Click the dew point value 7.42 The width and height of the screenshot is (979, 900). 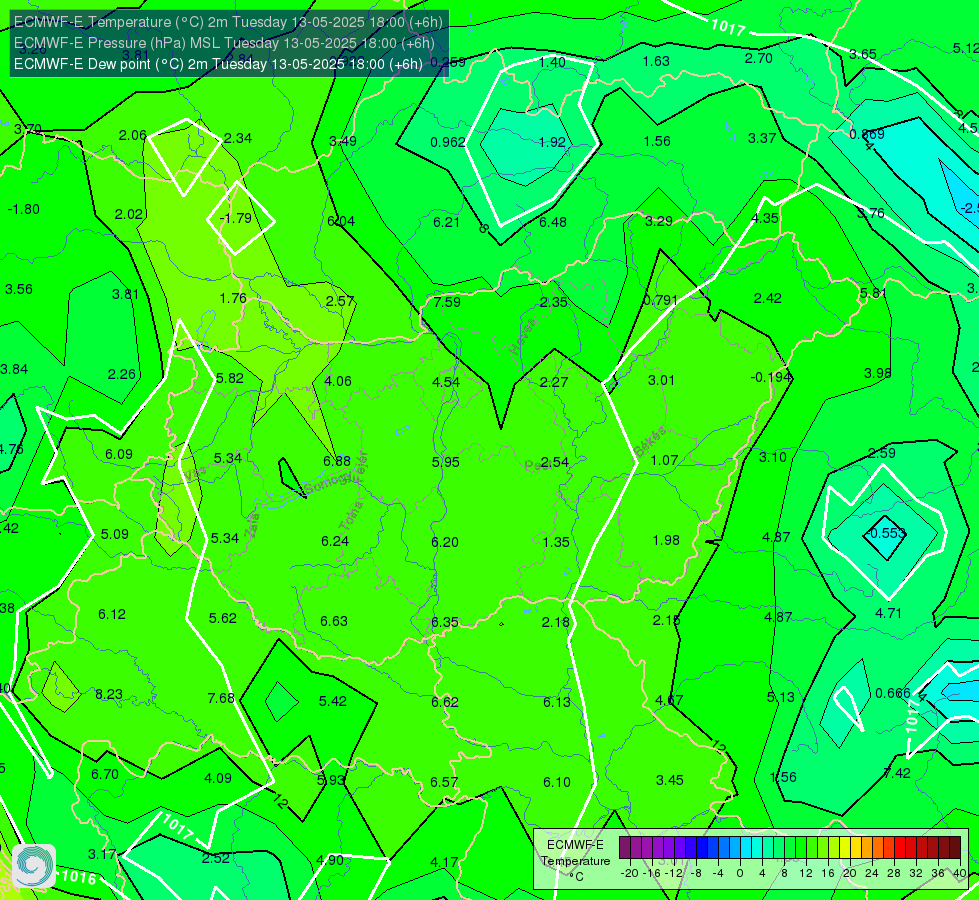(897, 773)
